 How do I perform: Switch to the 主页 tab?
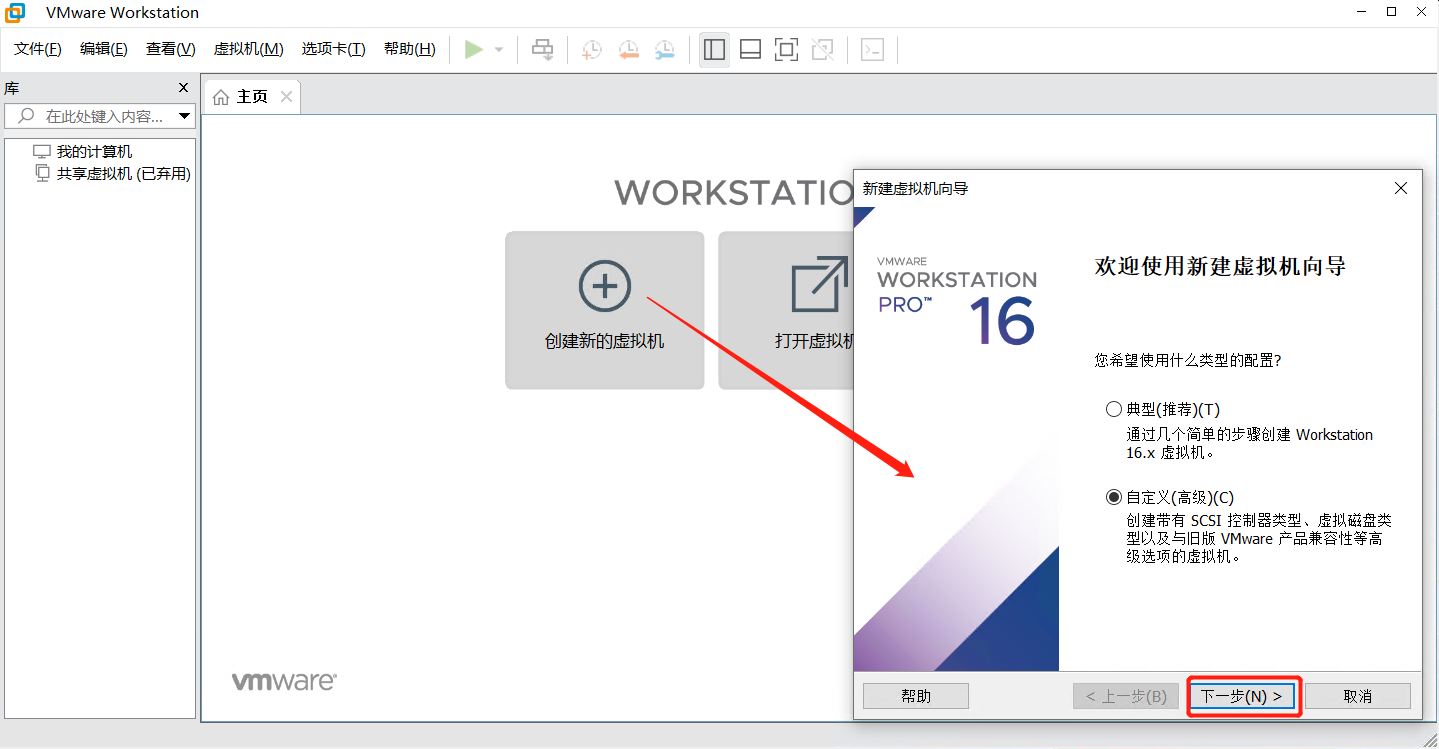[252, 97]
